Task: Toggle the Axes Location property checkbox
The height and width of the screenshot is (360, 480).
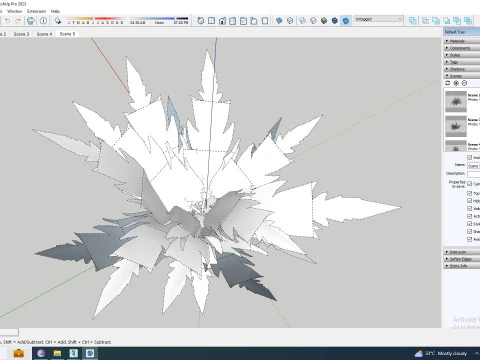Action: (470, 239)
